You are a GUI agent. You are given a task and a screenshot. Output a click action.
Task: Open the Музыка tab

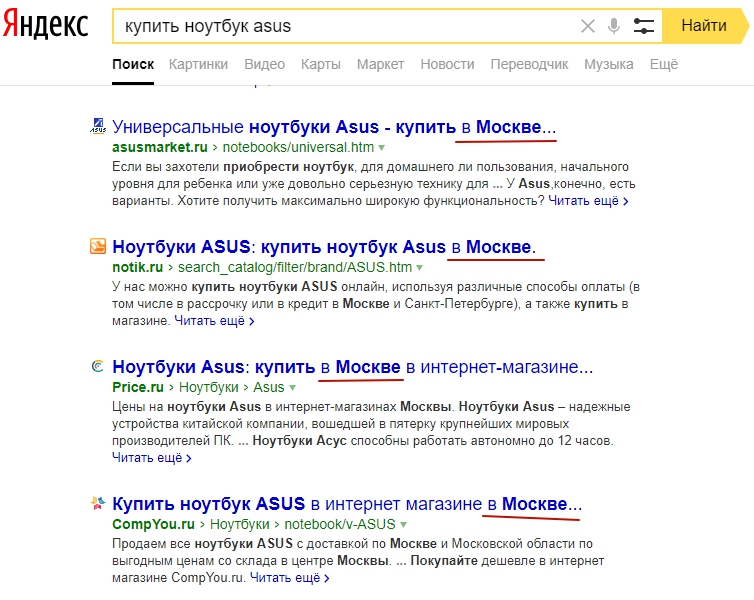[x=609, y=64]
